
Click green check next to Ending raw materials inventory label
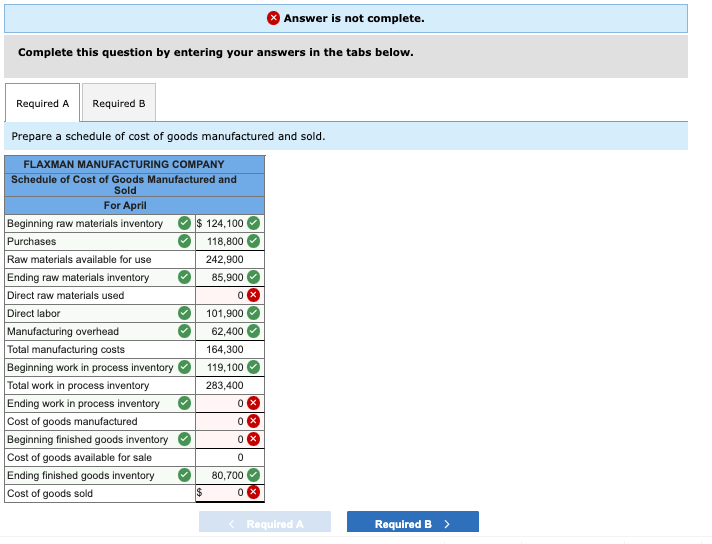(184, 277)
